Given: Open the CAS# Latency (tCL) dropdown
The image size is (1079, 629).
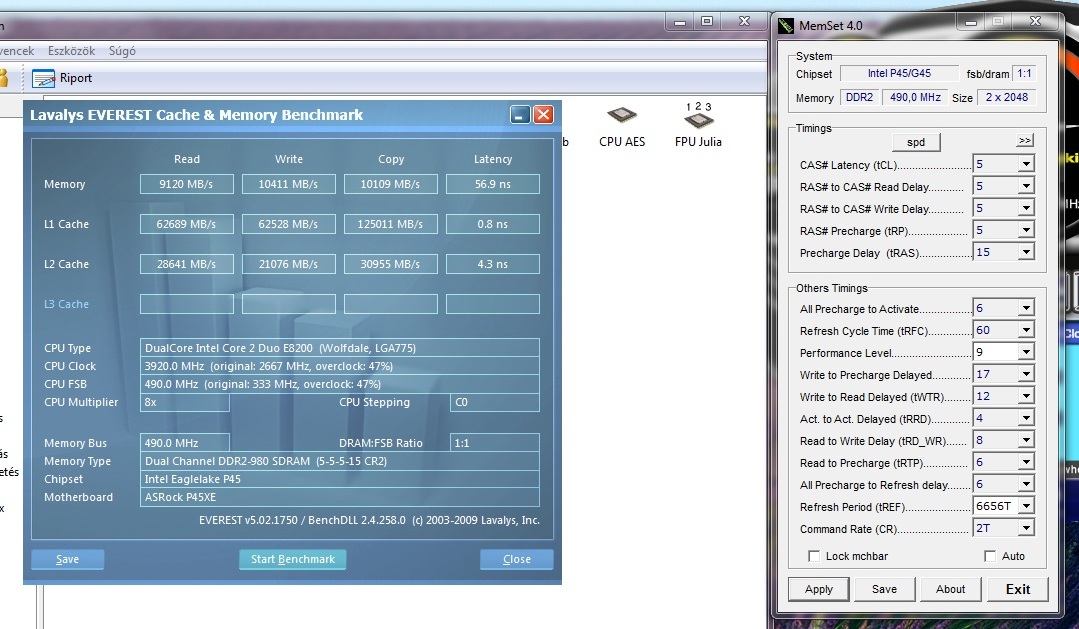Looking at the screenshot, I should (1026, 164).
